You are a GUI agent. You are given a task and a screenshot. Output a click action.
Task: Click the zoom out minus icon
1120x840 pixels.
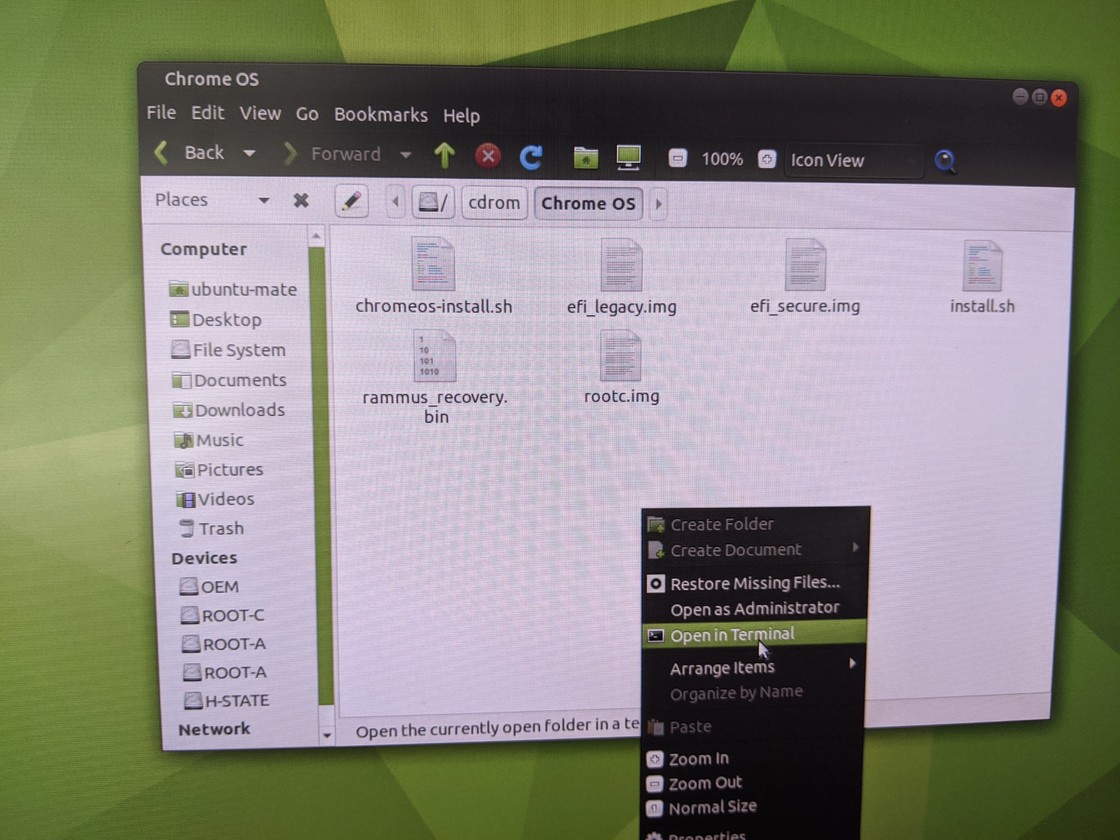pos(678,158)
